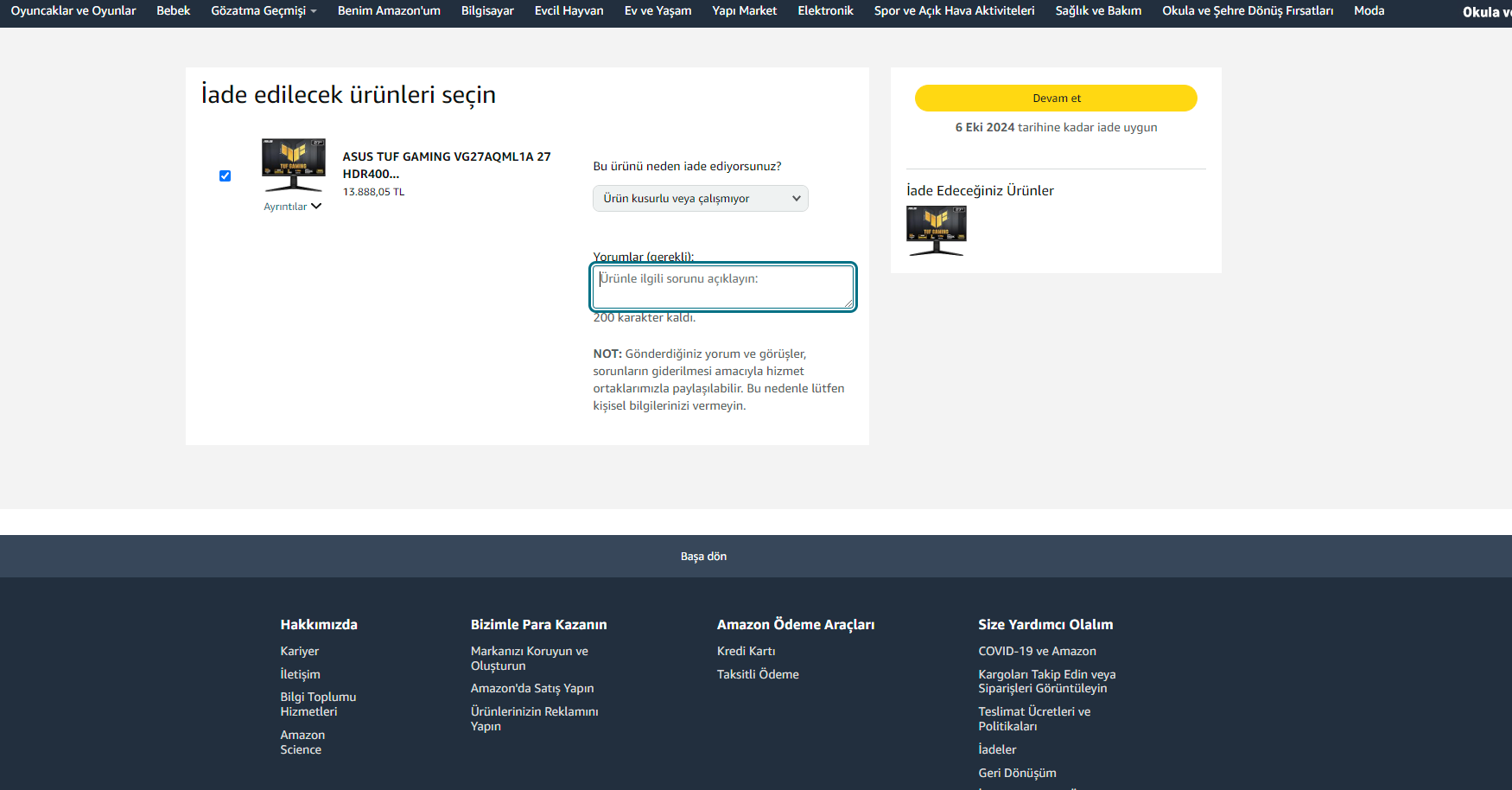
Task: Open the return reason dropdown
Action: [x=701, y=199]
